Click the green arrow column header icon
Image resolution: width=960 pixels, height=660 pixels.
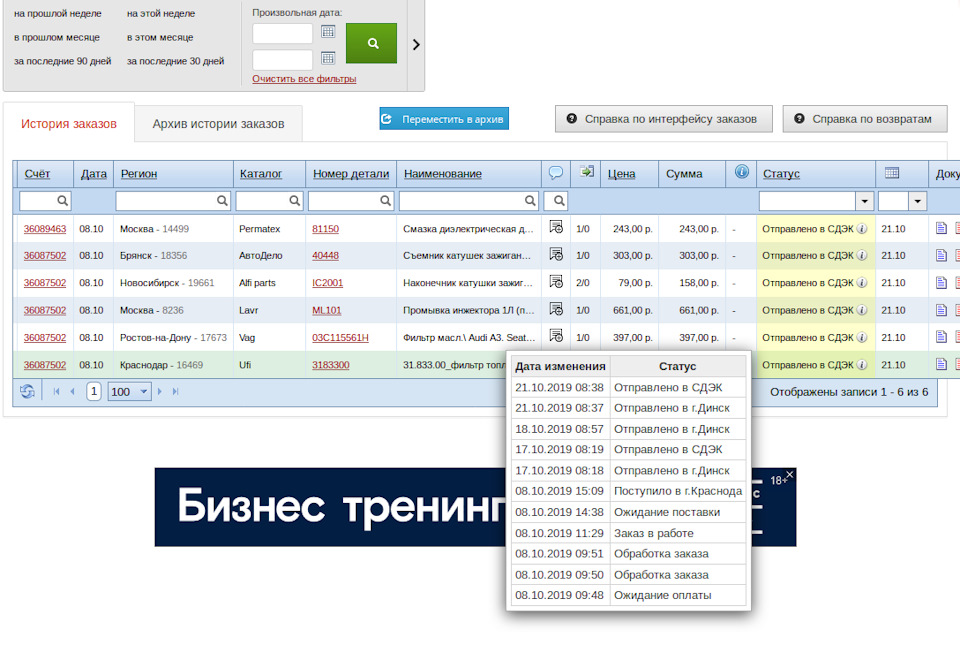(587, 171)
